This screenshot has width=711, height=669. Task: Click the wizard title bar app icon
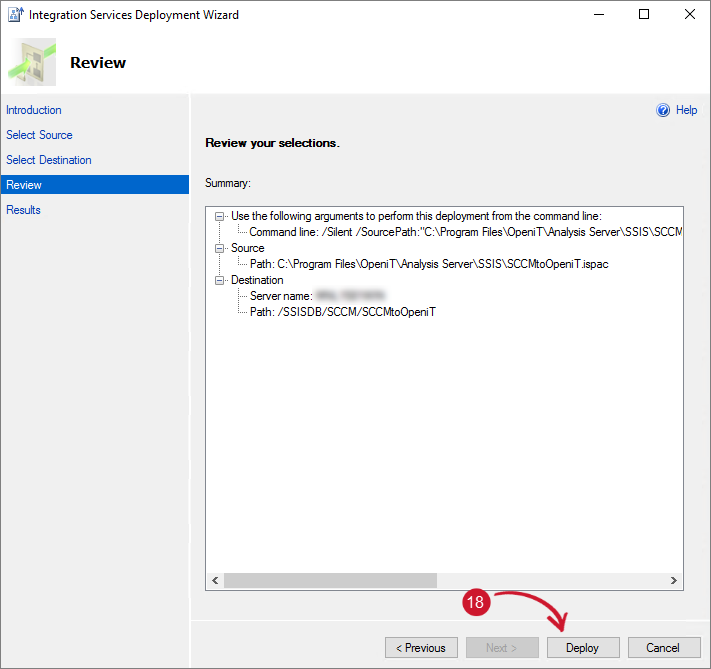pyautogui.click(x=15, y=15)
